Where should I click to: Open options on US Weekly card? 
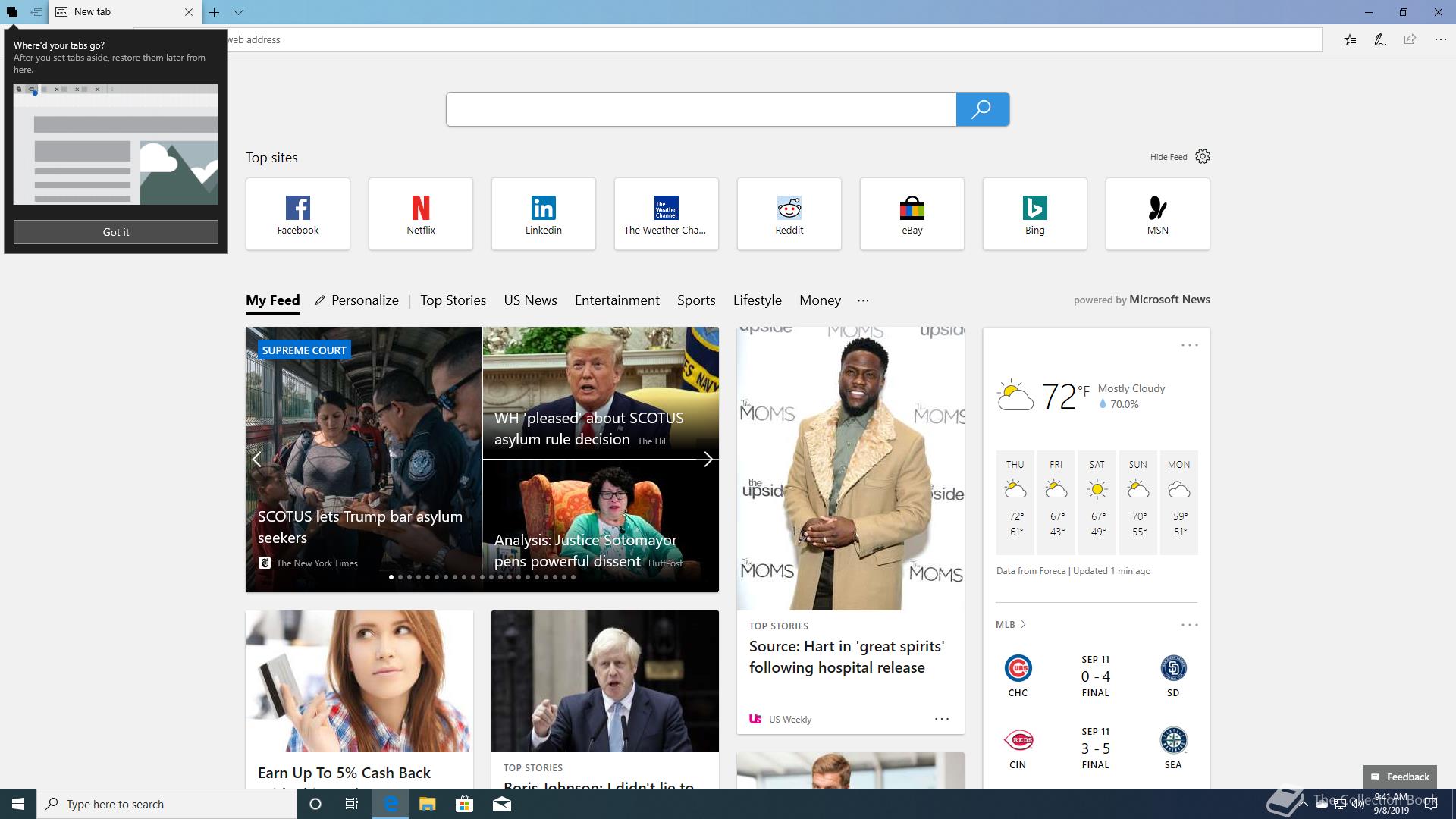click(942, 718)
